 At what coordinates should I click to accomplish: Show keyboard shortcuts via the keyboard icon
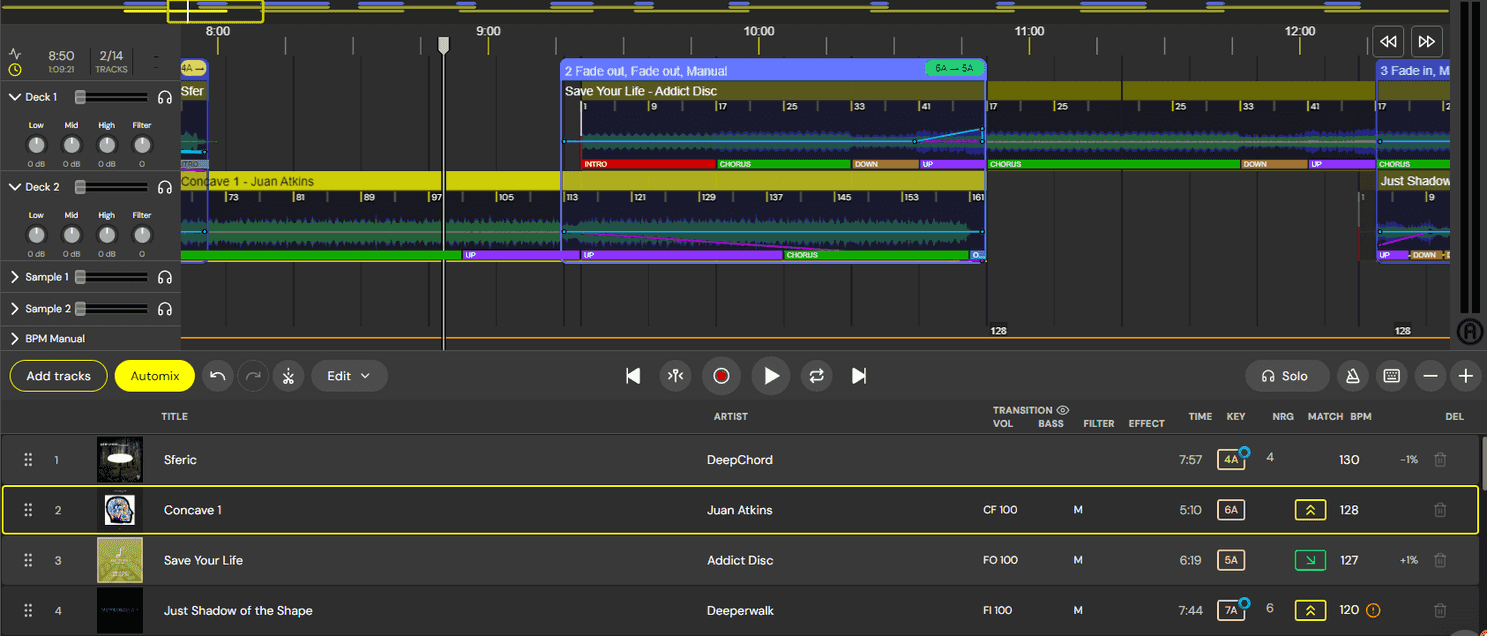coord(1391,376)
